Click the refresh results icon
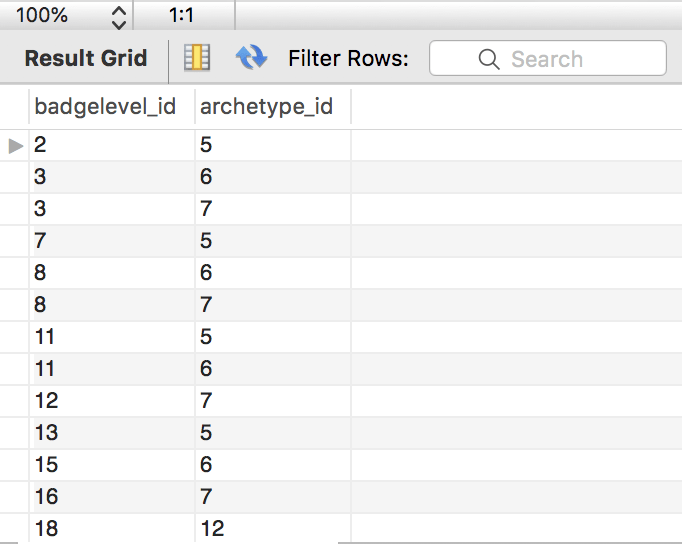This screenshot has height=544, width=682. 251,58
